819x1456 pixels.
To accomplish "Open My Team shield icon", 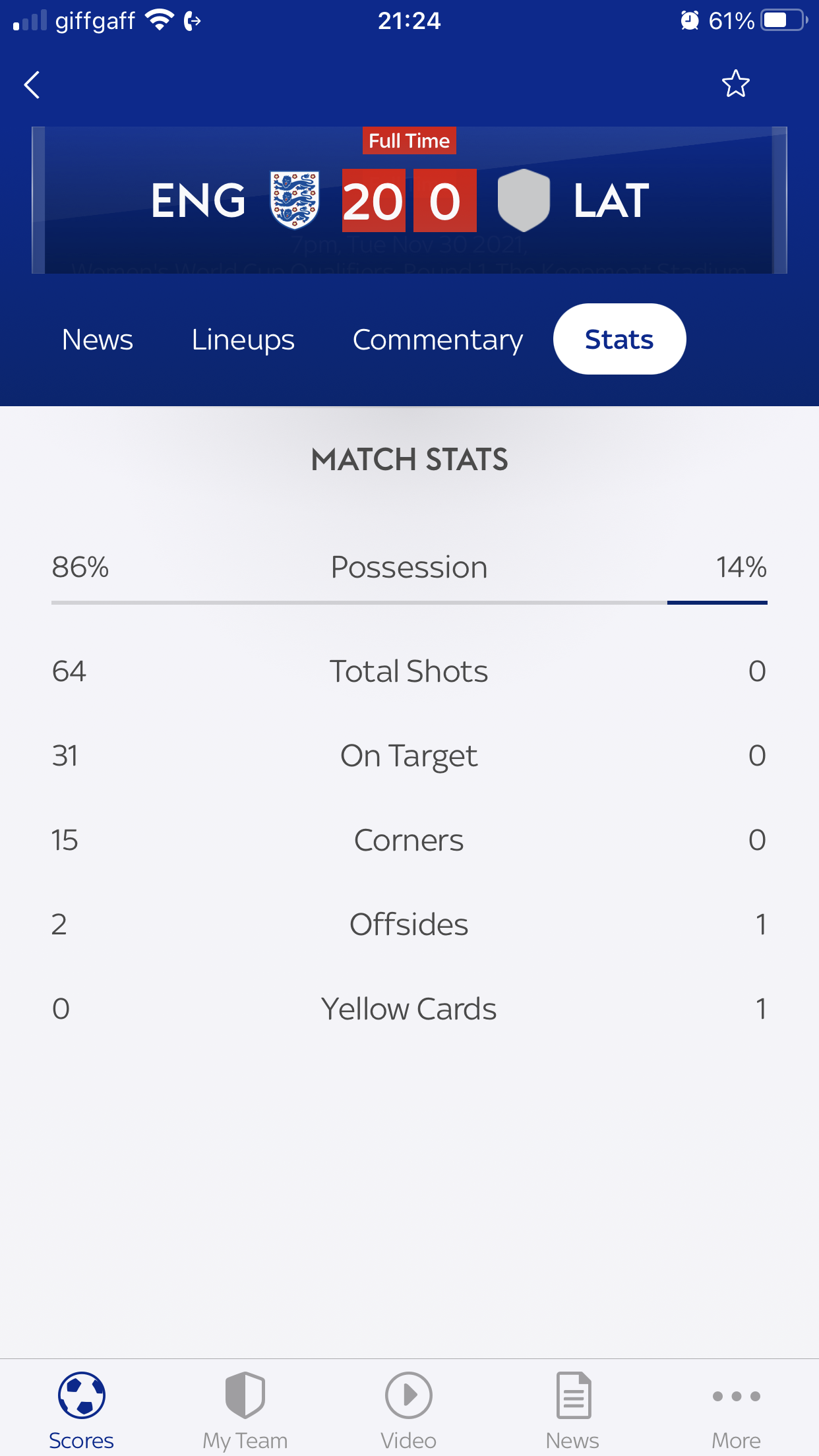I will point(245,1395).
